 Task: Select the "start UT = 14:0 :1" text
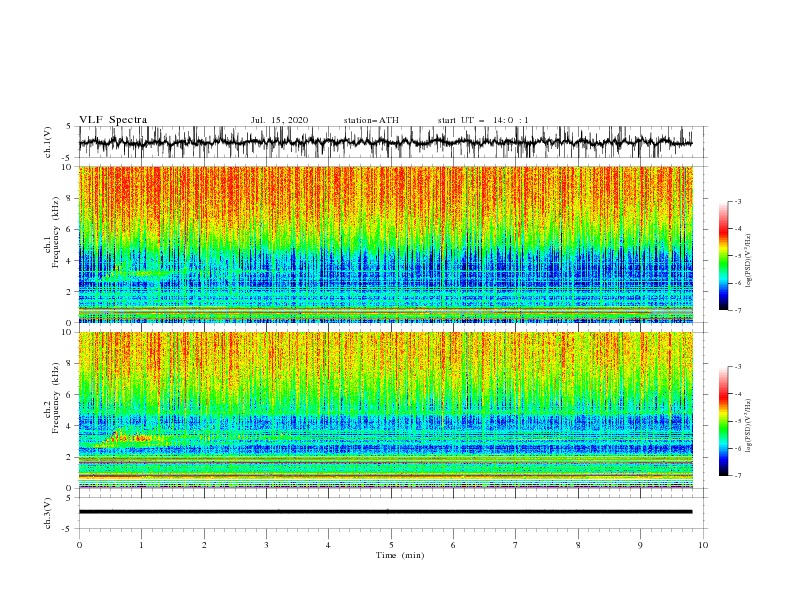click(x=483, y=120)
